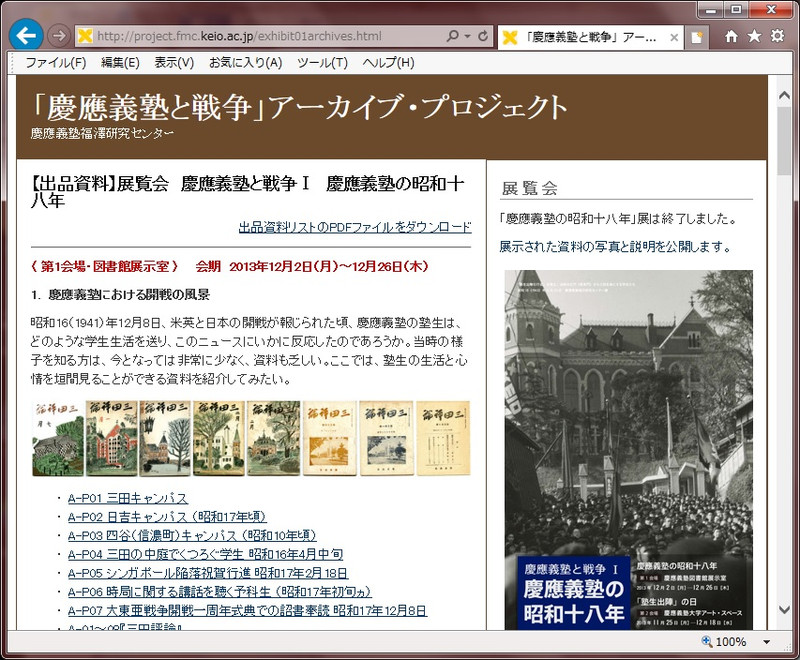This screenshot has width=800, height=660.
Task: Open the A-P04 三田の中庭でくつろぐ学生 link
Action: pyautogui.click(x=206, y=554)
